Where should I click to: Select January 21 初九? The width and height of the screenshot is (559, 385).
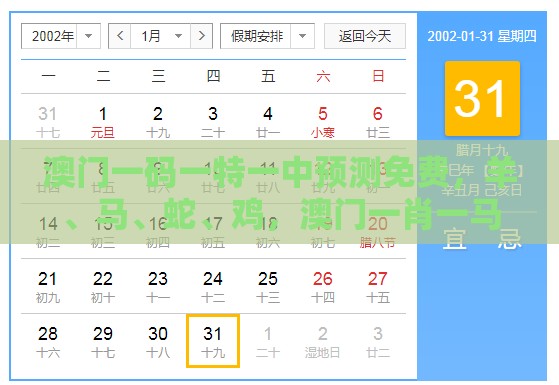coord(48,287)
